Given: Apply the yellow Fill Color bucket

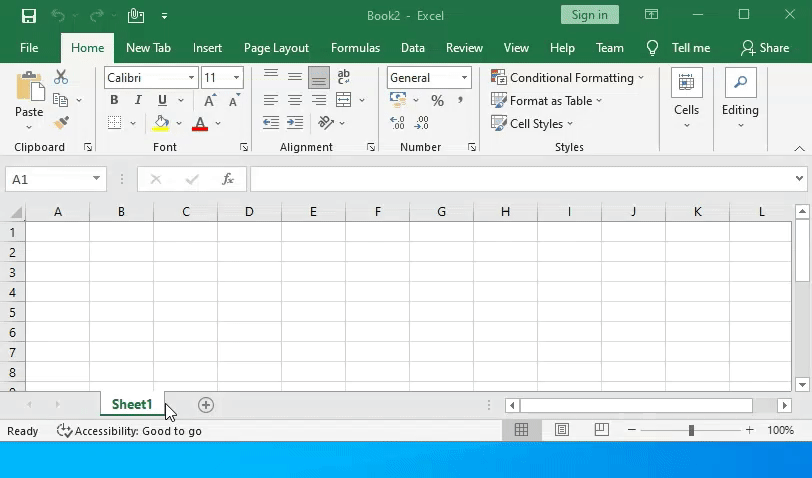Looking at the screenshot, I should tap(161, 123).
